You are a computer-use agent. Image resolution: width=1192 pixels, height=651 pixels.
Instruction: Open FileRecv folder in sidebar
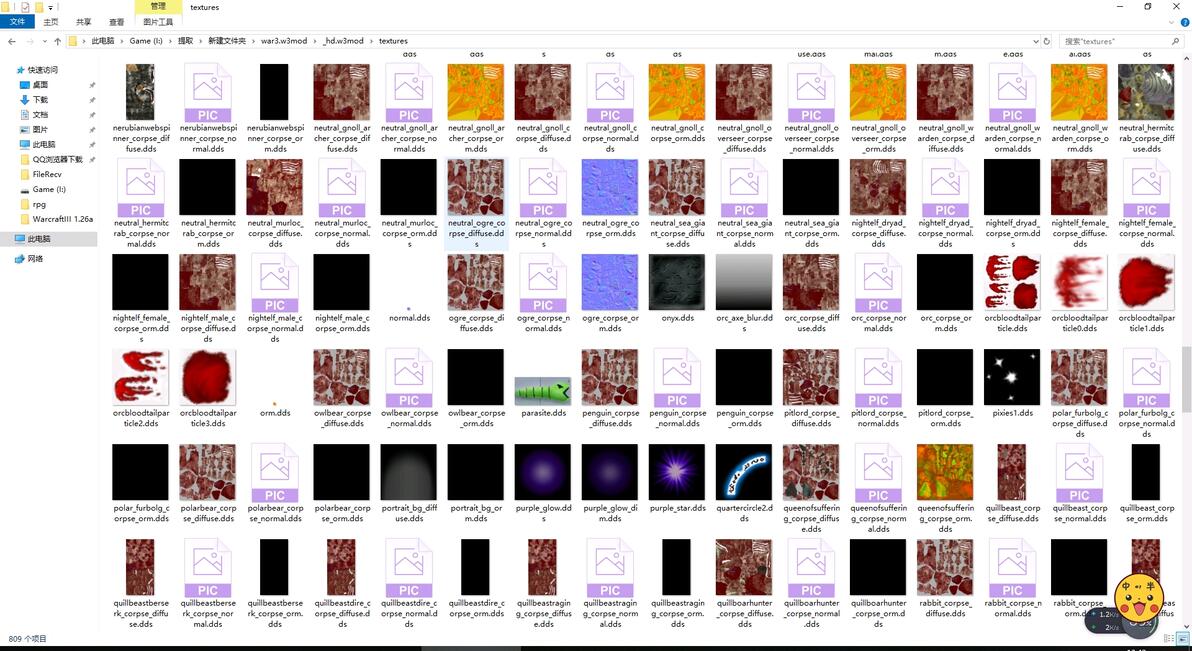click(46, 174)
